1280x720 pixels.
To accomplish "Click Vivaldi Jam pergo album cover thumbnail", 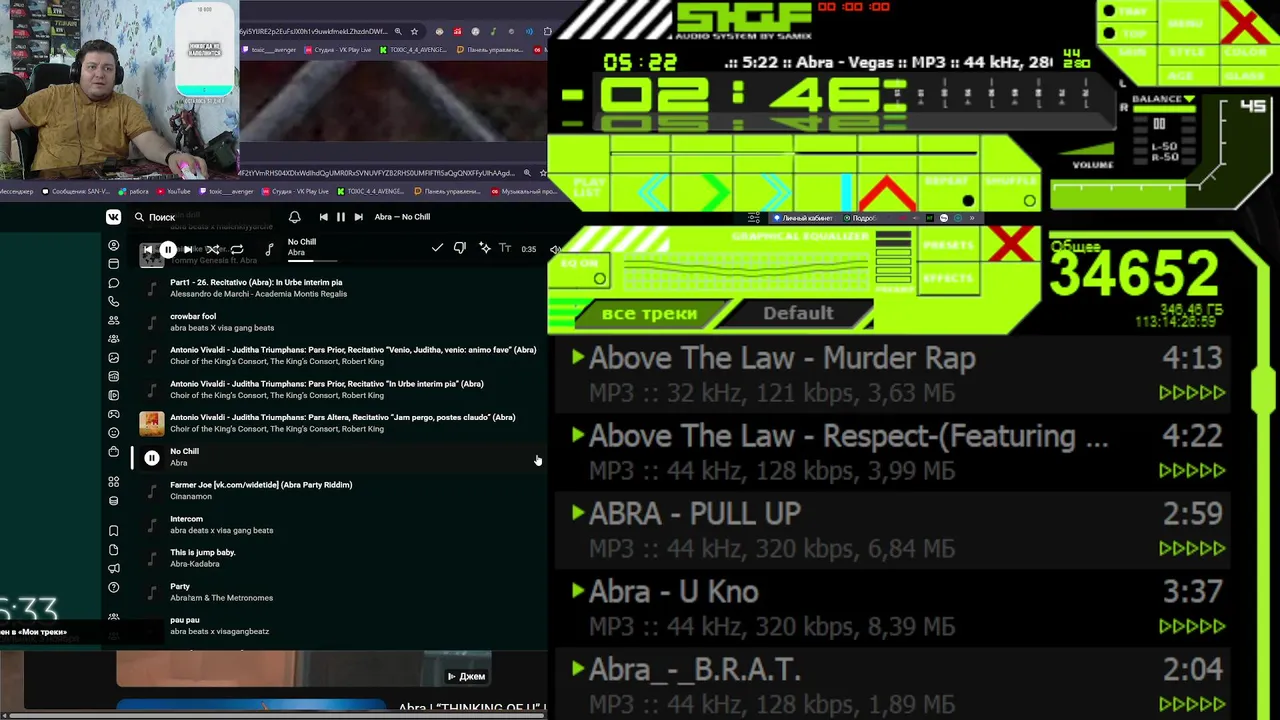I will (x=152, y=424).
